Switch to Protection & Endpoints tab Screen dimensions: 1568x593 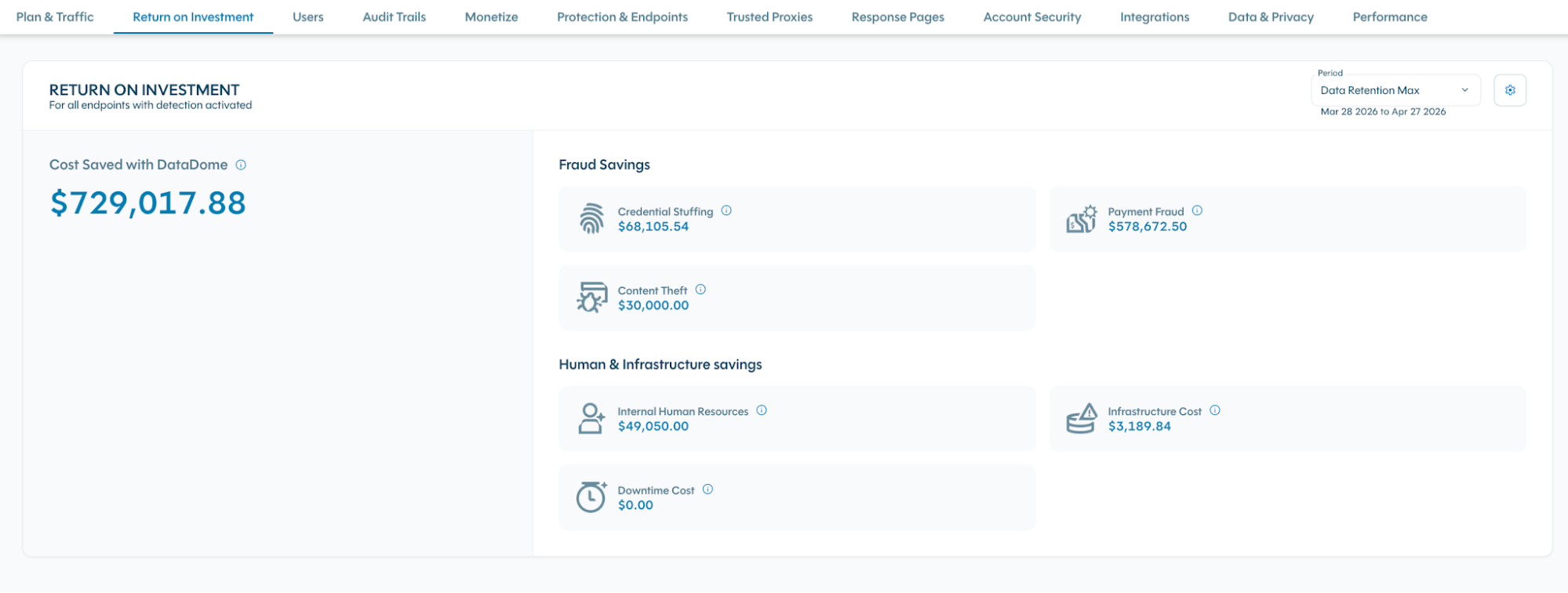click(x=623, y=16)
